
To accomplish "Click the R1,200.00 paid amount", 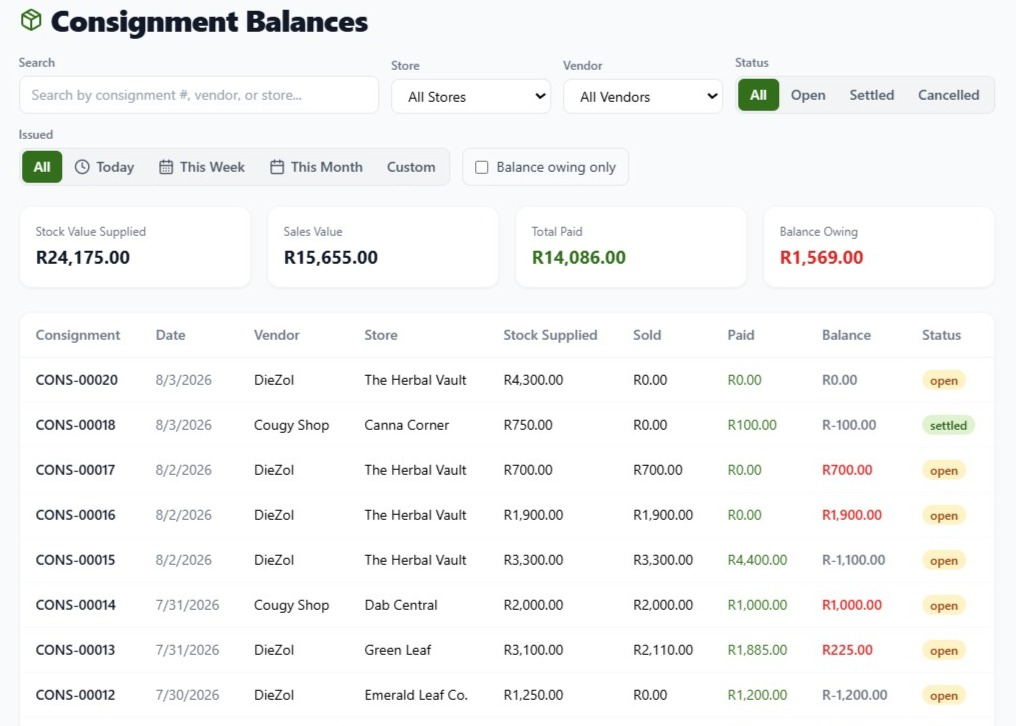I will click(x=757, y=695).
